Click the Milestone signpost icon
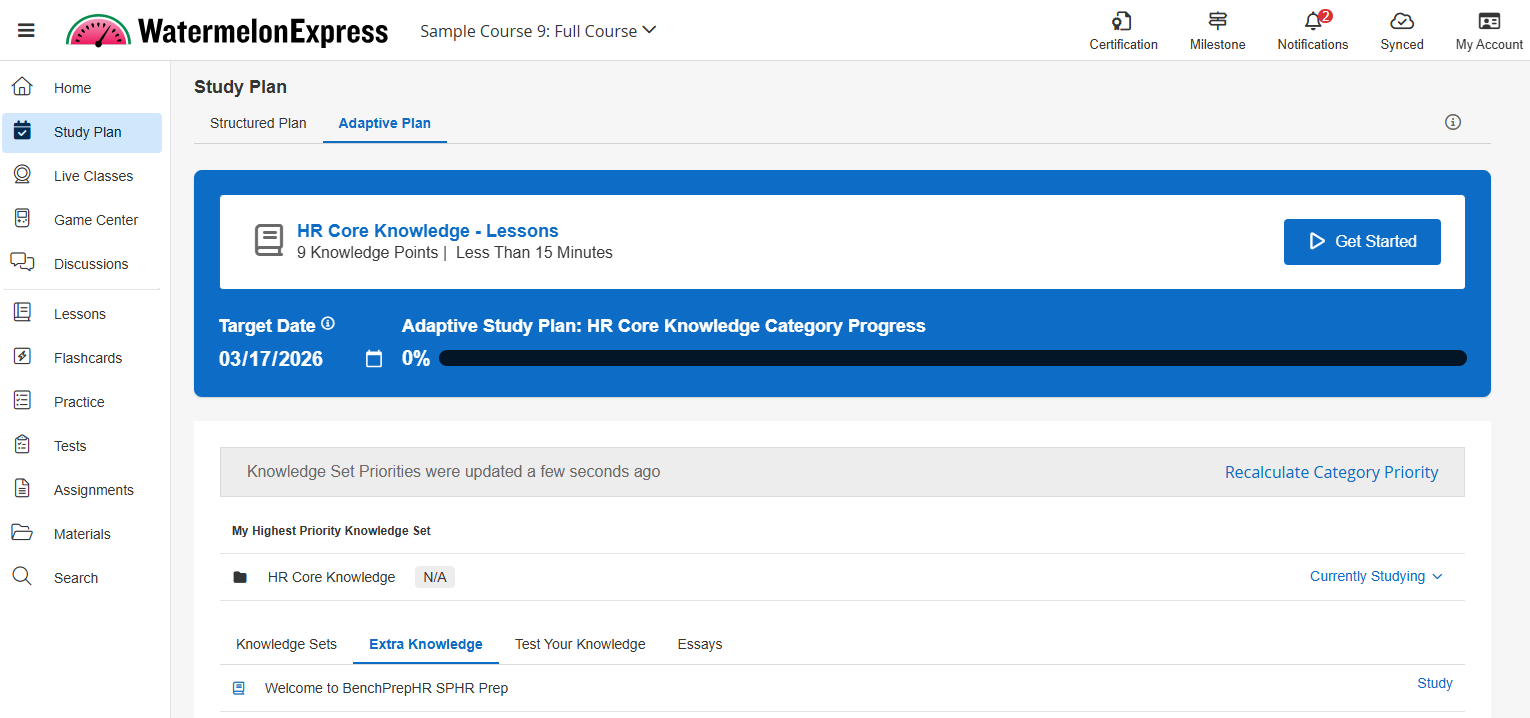 pos(1217,22)
